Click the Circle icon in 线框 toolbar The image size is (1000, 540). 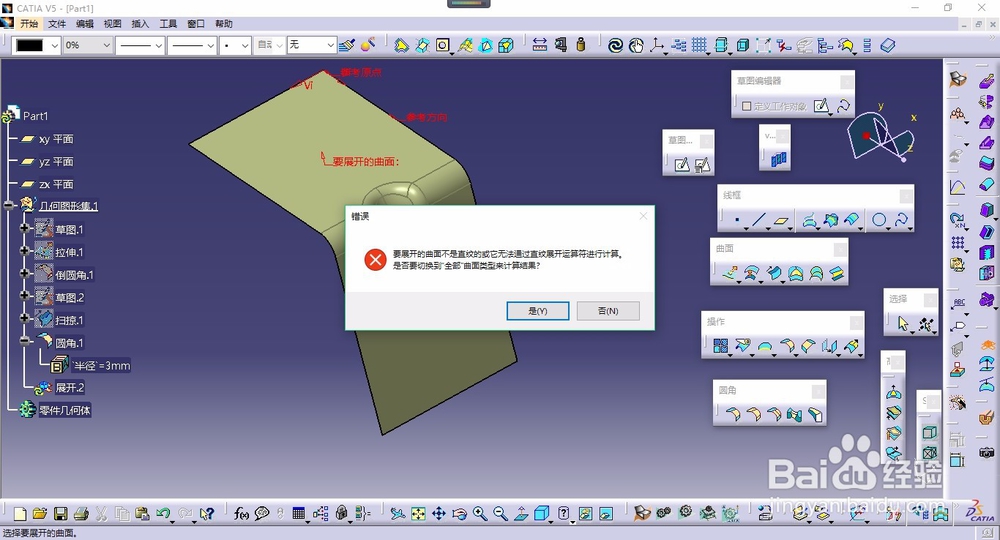pyautogui.click(x=879, y=221)
